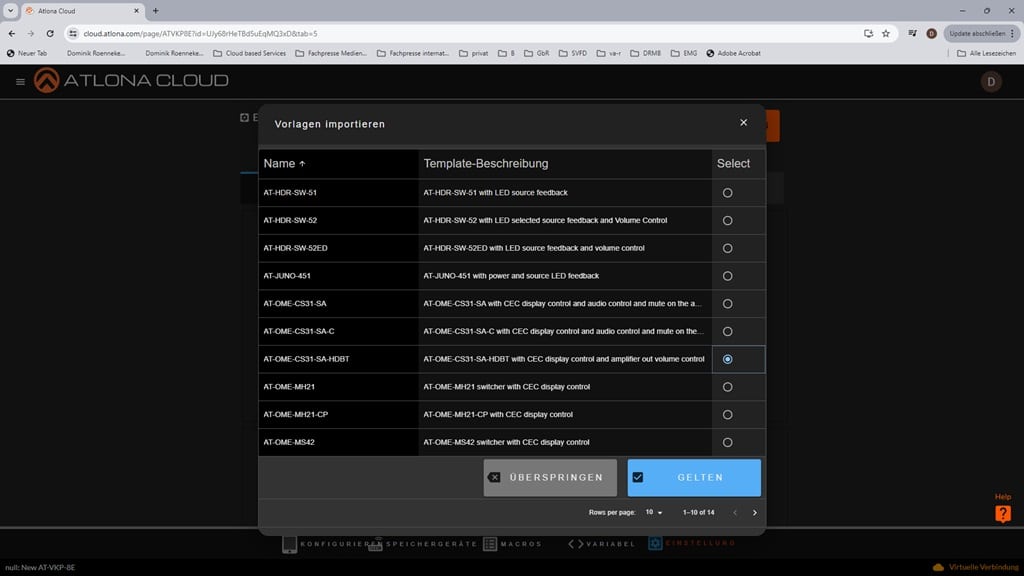1024x576 pixels.
Task: Switch to MACROS tab
Action: pyautogui.click(x=513, y=544)
